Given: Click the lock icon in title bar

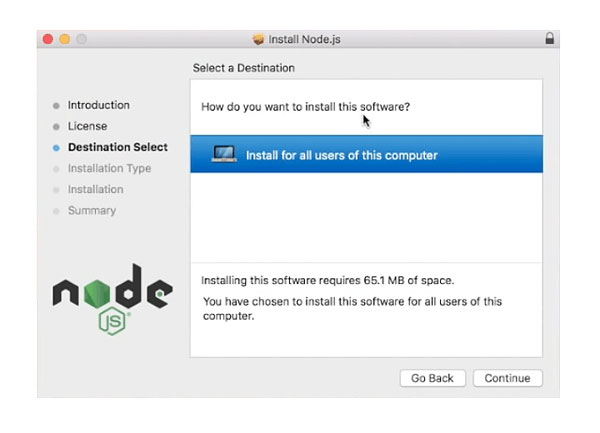Looking at the screenshot, I should (x=549, y=39).
